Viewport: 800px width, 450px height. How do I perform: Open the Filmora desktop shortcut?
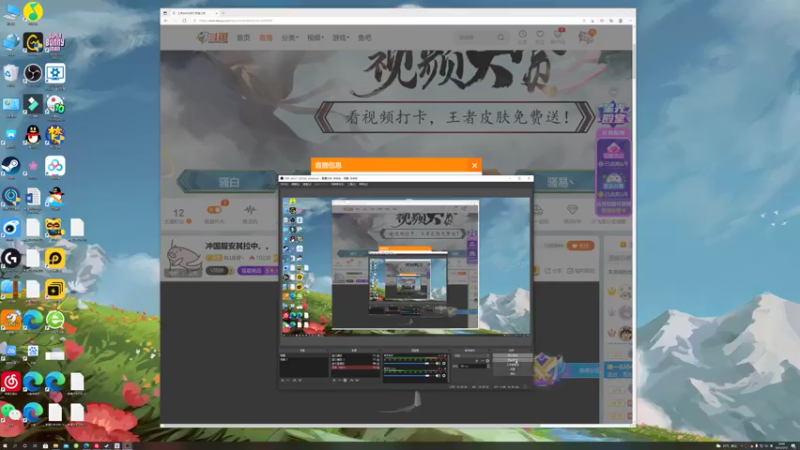tap(33, 104)
